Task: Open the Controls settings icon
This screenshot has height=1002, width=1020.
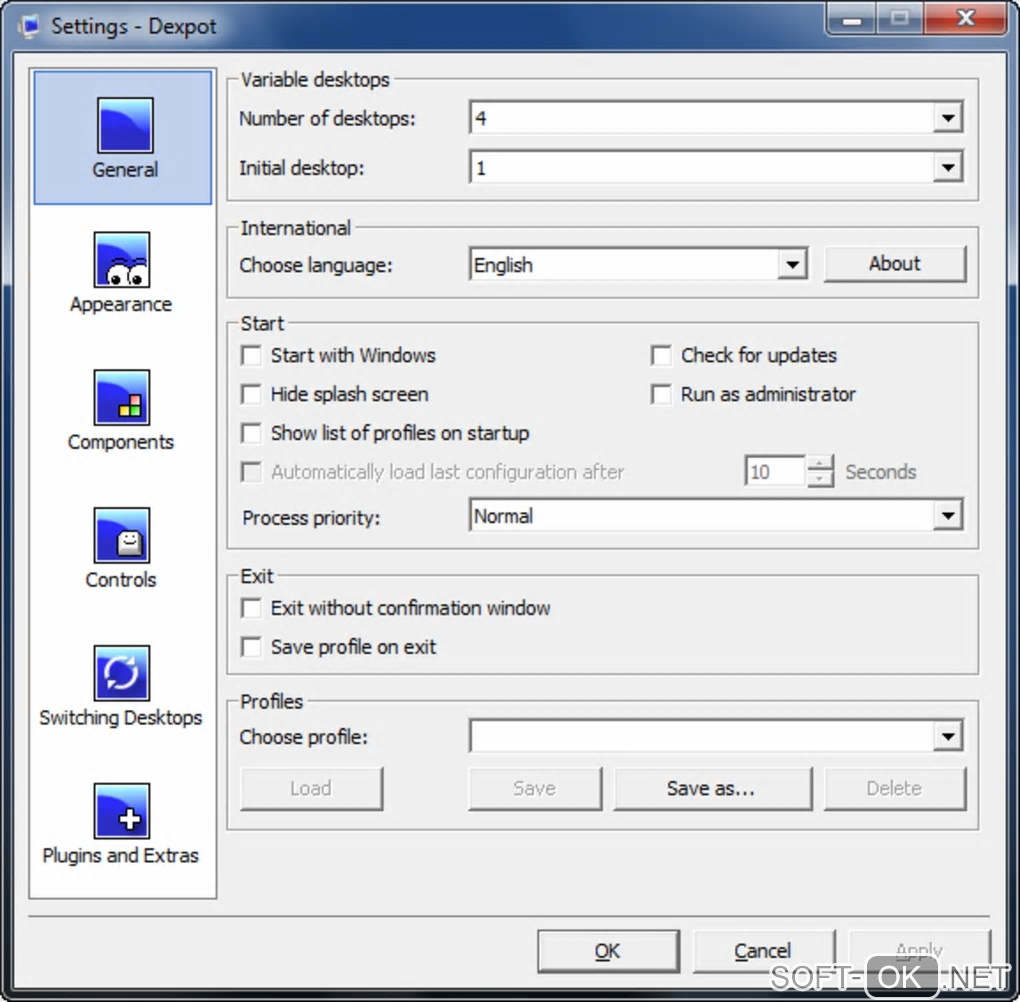Action: (122, 535)
